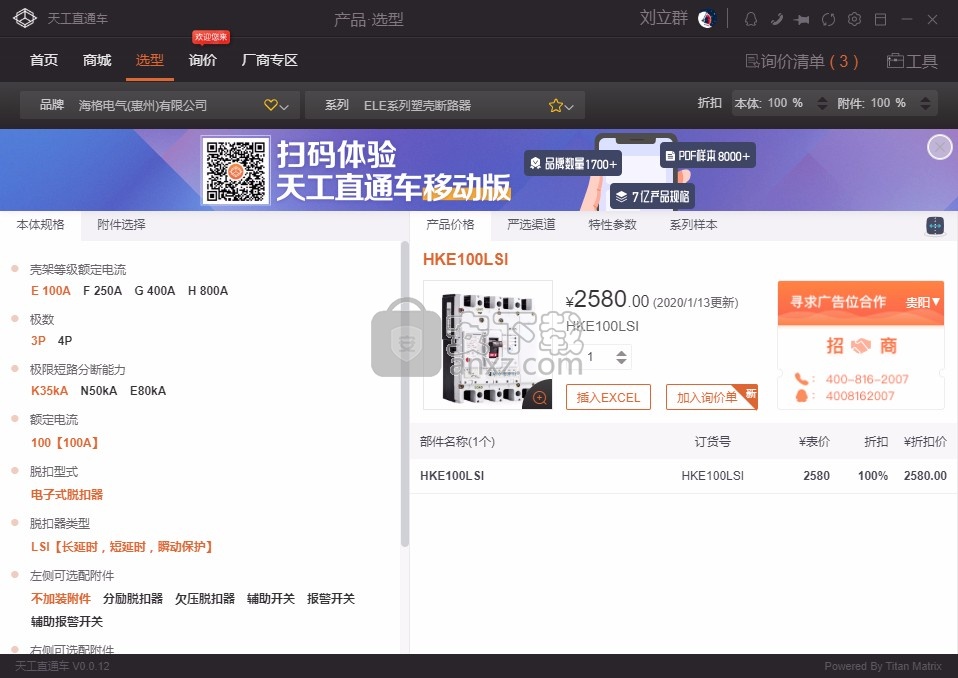This screenshot has width=958, height=678.
Task: Click the HKE100LSI row in parts table
Action: tap(683, 476)
